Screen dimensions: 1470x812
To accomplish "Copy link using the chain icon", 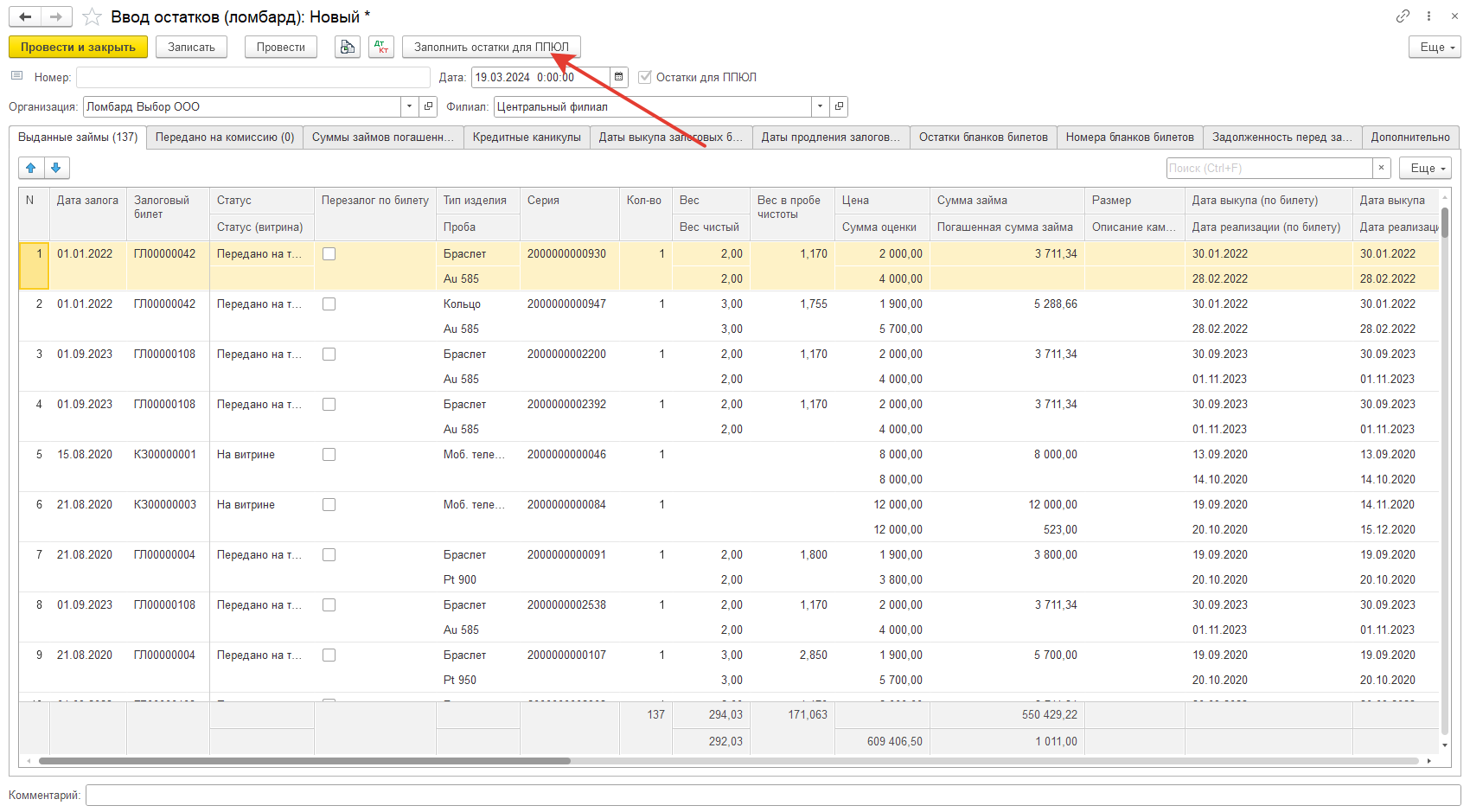I will pos(1403,16).
